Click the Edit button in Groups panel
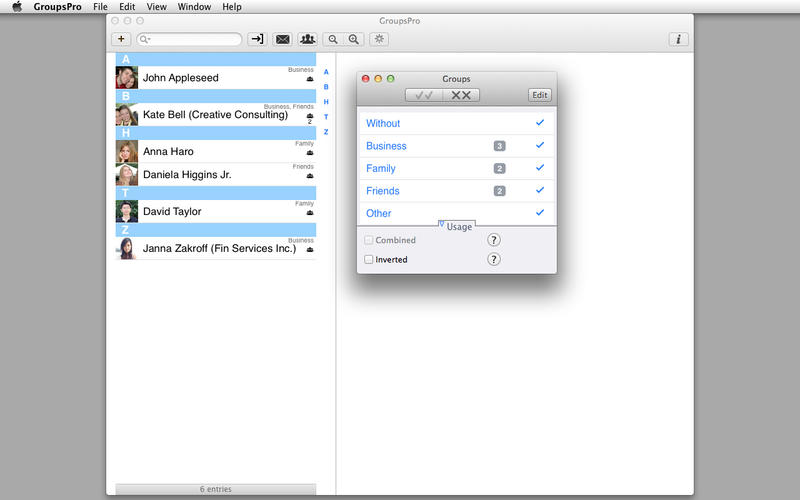800x500 pixels. [540, 95]
